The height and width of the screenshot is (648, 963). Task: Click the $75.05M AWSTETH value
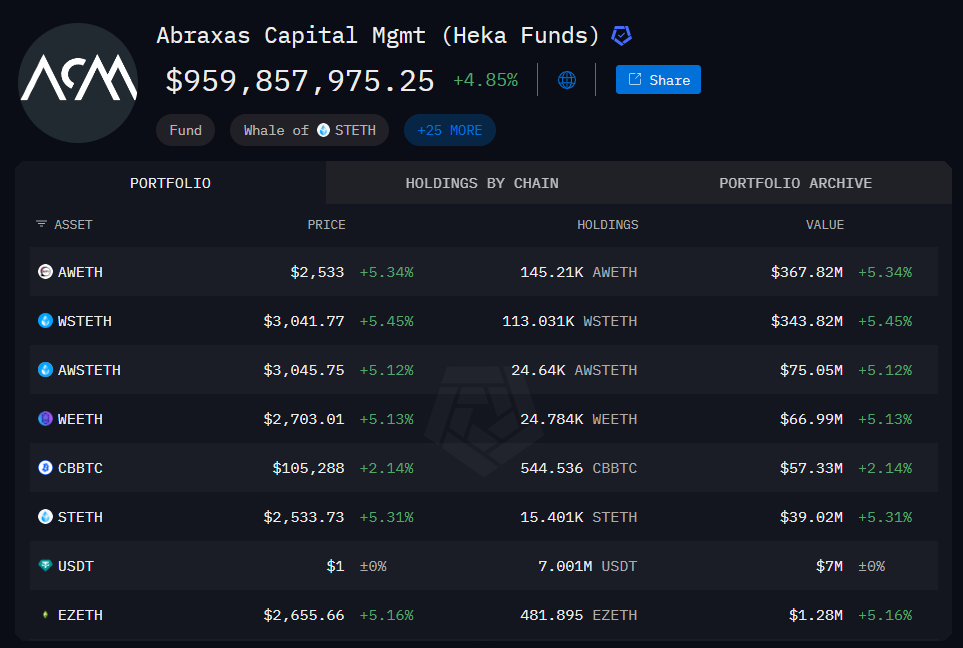[x=811, y=370]
